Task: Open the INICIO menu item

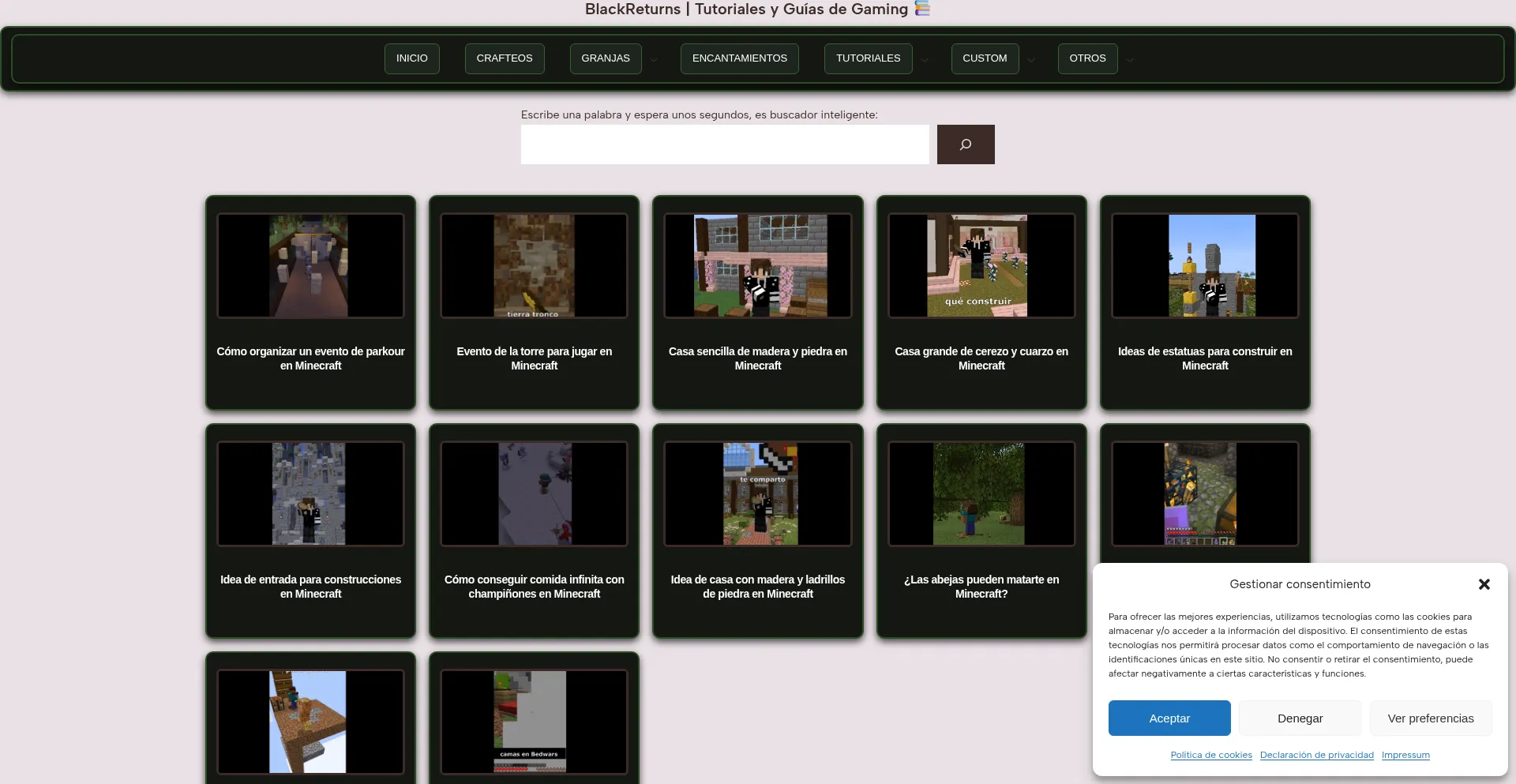Action: click(x=412, y=58)
